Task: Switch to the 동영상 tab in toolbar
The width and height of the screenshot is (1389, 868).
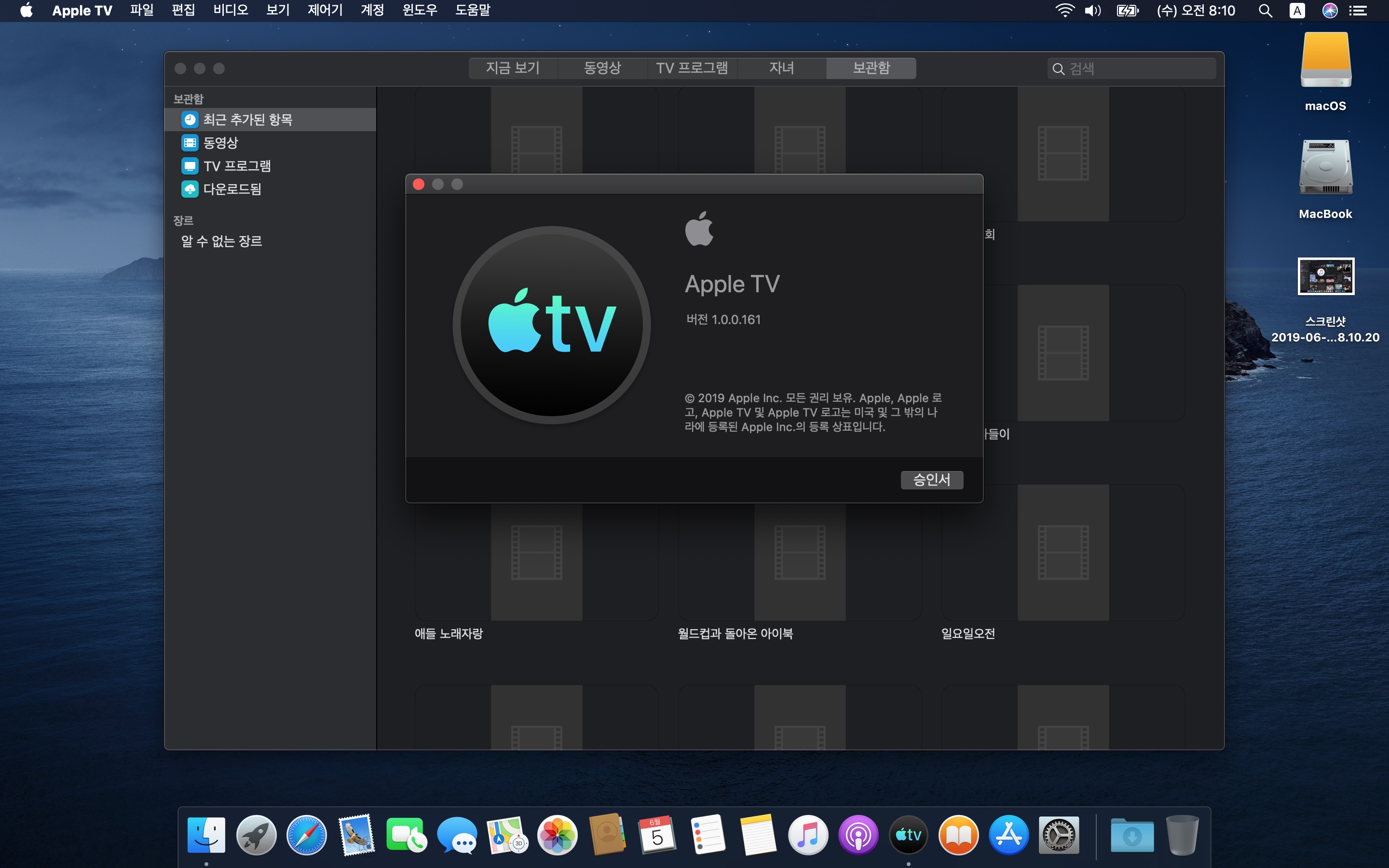Action: tap(602, 68)
